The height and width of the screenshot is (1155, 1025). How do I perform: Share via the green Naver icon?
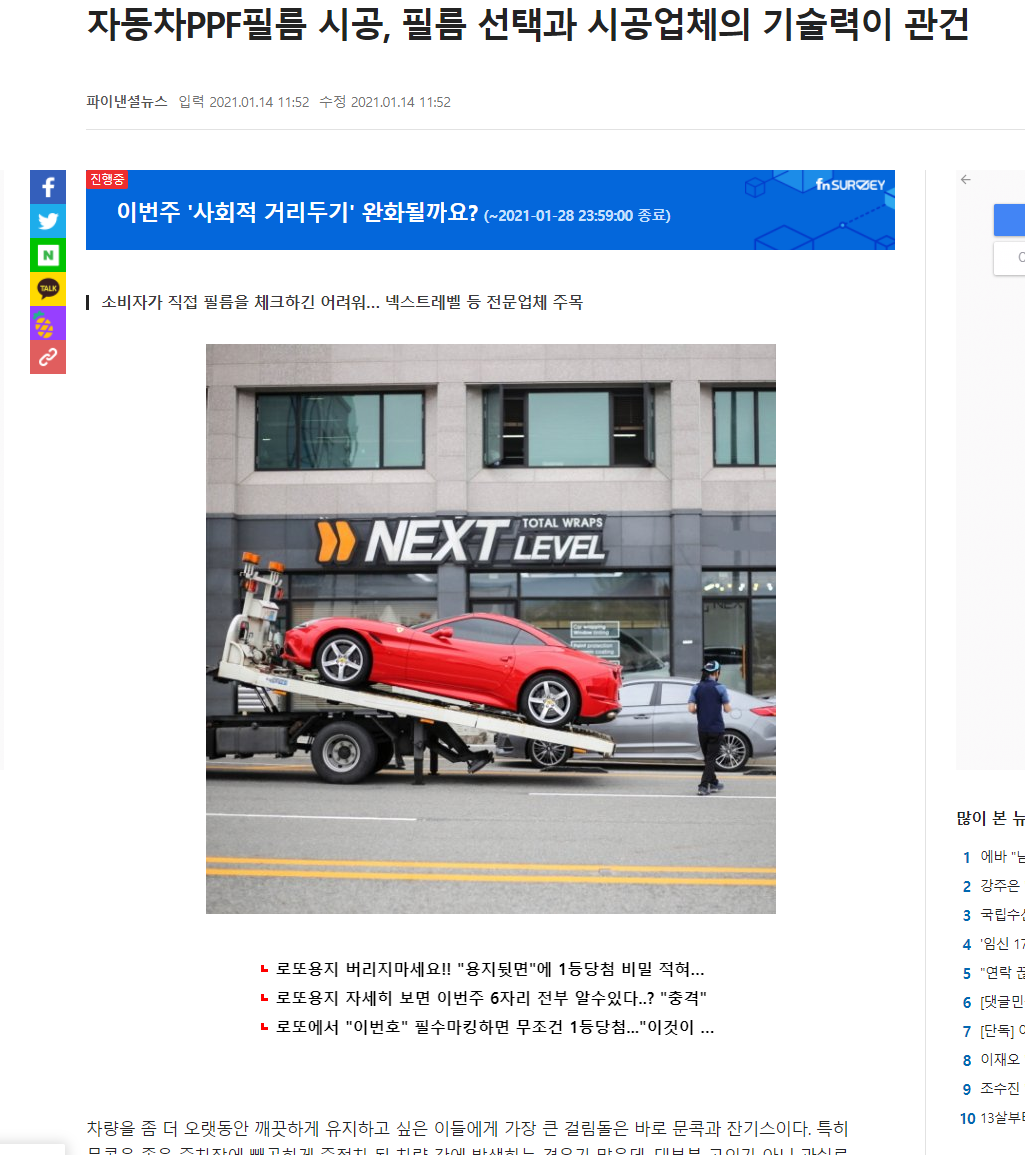click(x=48, y=255)
